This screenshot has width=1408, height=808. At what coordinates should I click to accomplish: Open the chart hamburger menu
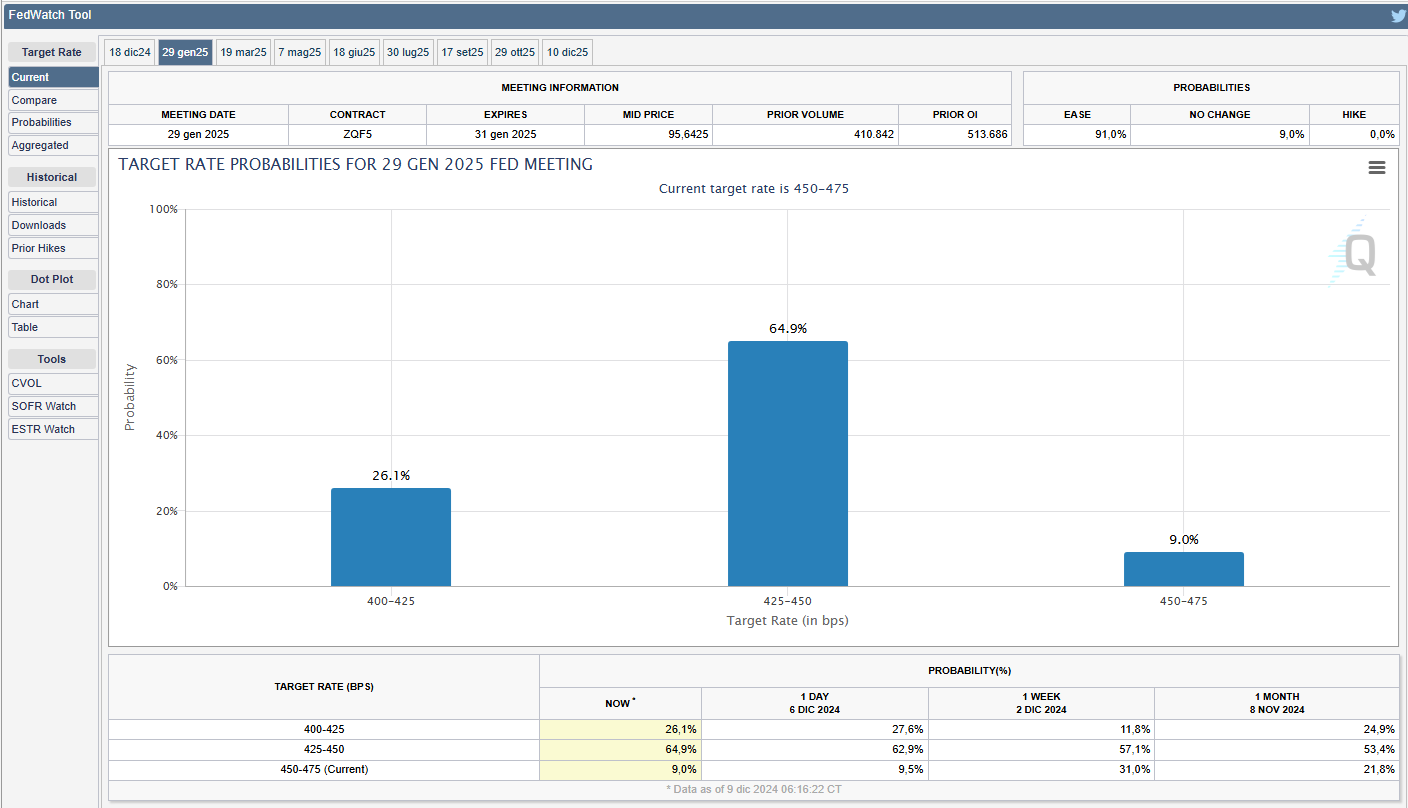coord(1377,168)
